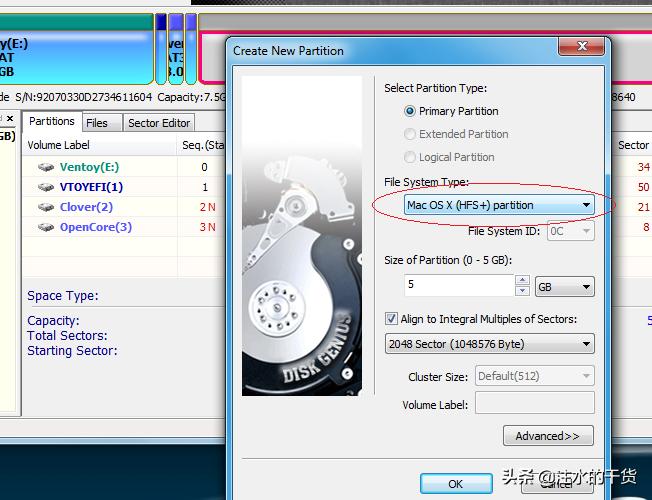Select Logical Partition radio button
The width and height of the screenshot is (652, 500).
[x=410, y=157]
